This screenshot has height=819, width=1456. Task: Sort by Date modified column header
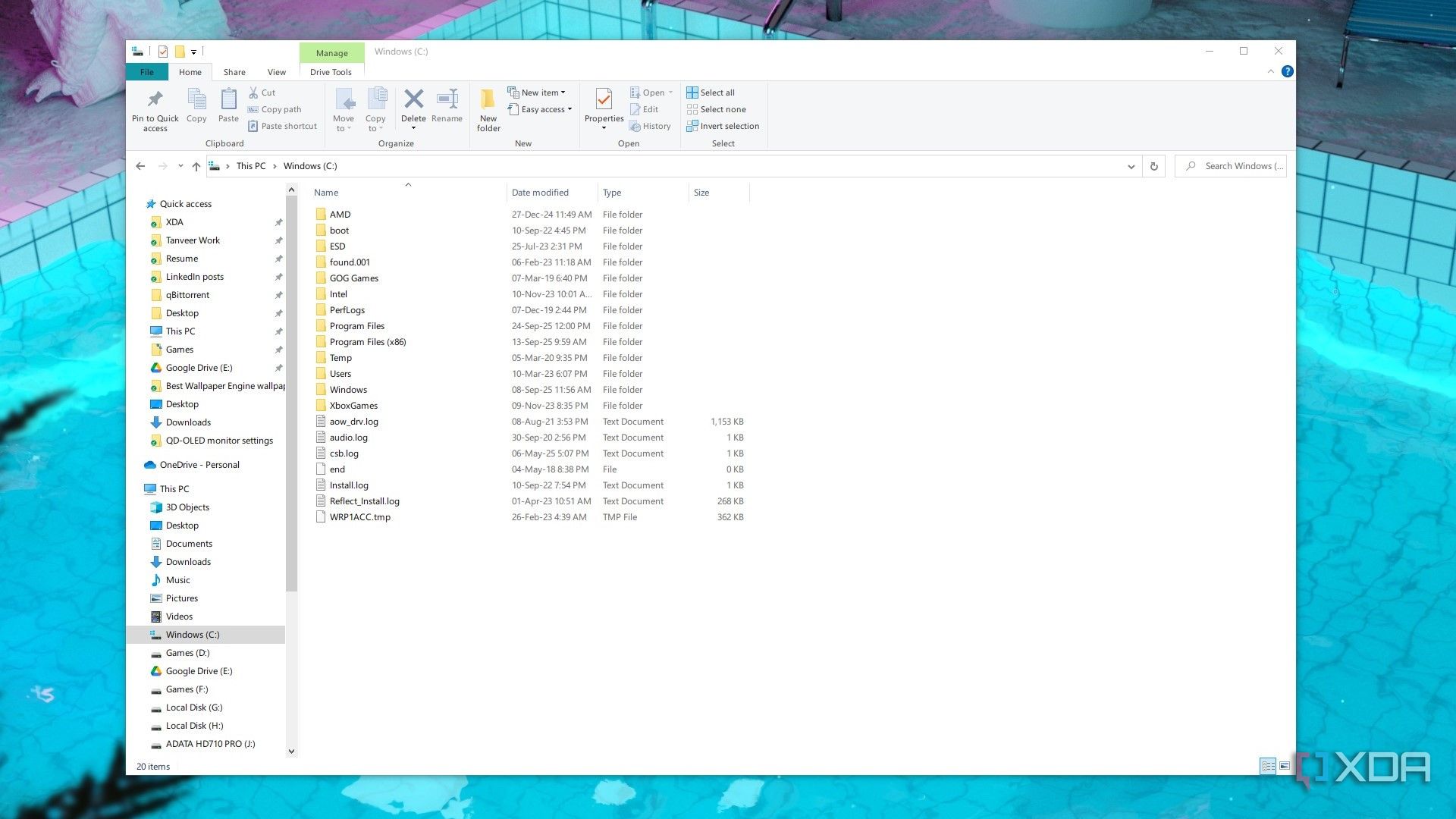coord(551,193)
